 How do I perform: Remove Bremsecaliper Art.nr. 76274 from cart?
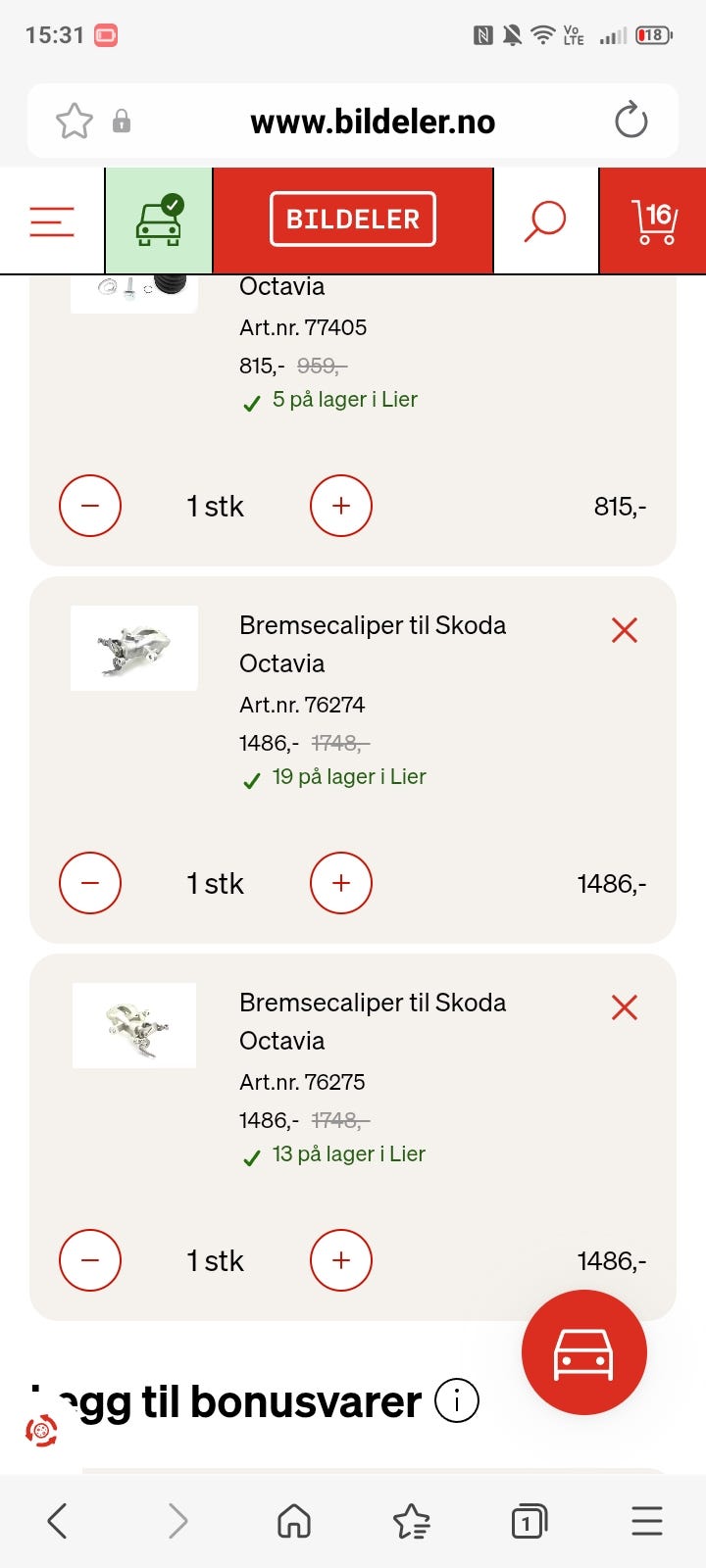point(625,630)
